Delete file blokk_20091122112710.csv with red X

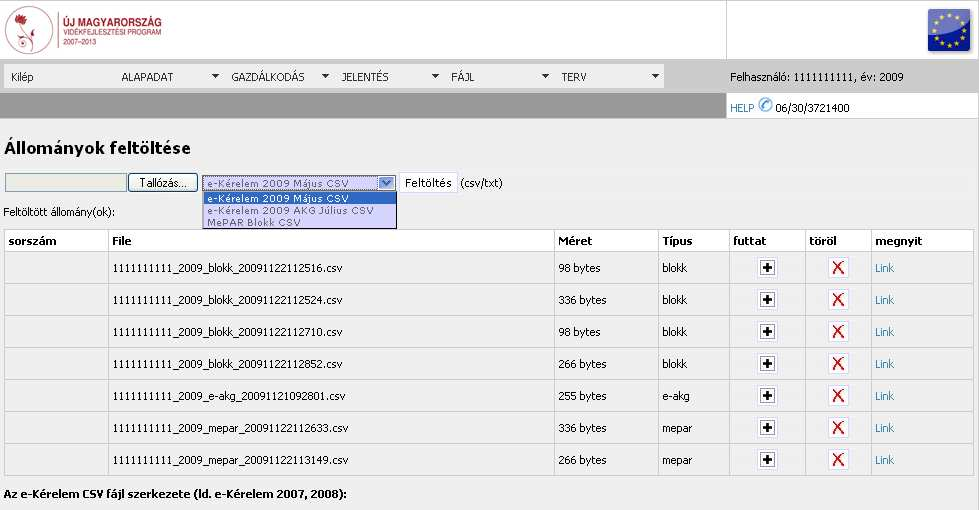click(838, 331)
